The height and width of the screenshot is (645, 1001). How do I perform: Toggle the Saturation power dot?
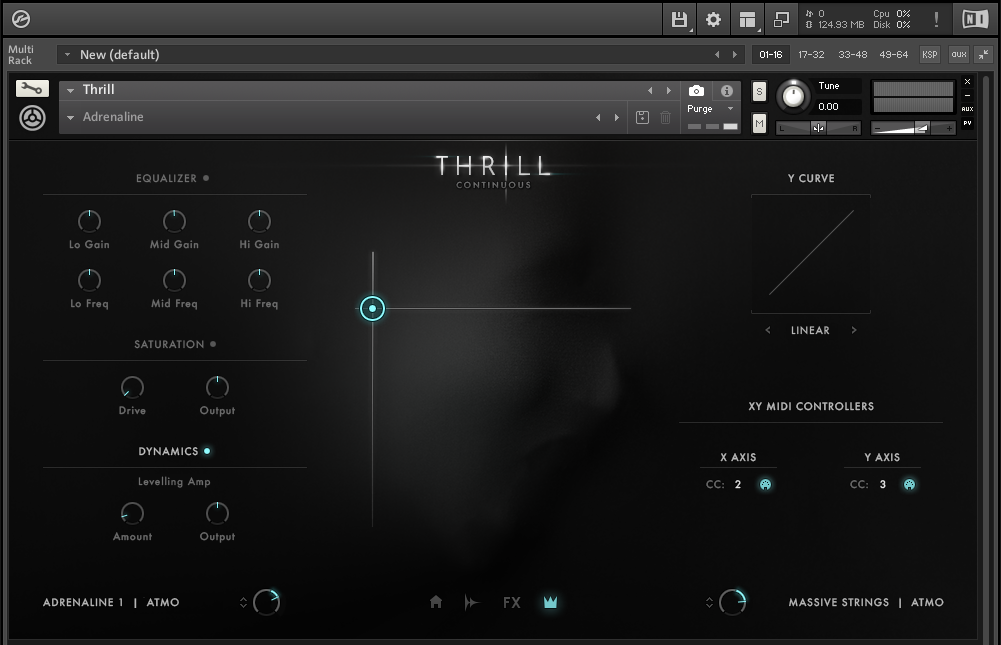click(x=213, y=344)
